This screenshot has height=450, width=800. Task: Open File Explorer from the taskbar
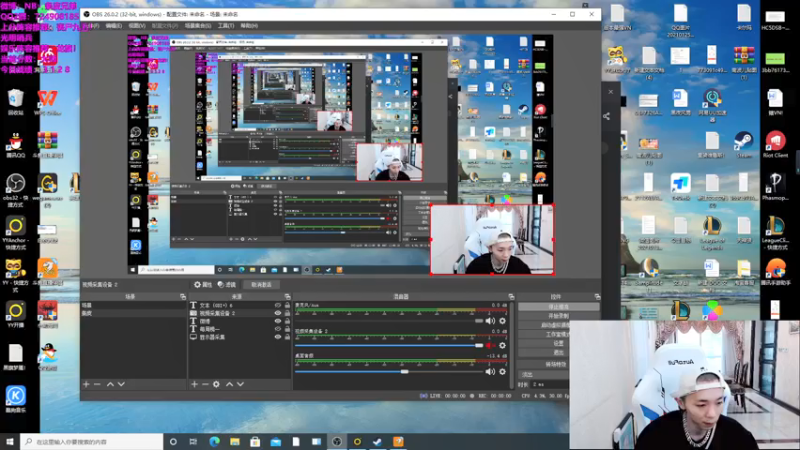tap(235, 442)
